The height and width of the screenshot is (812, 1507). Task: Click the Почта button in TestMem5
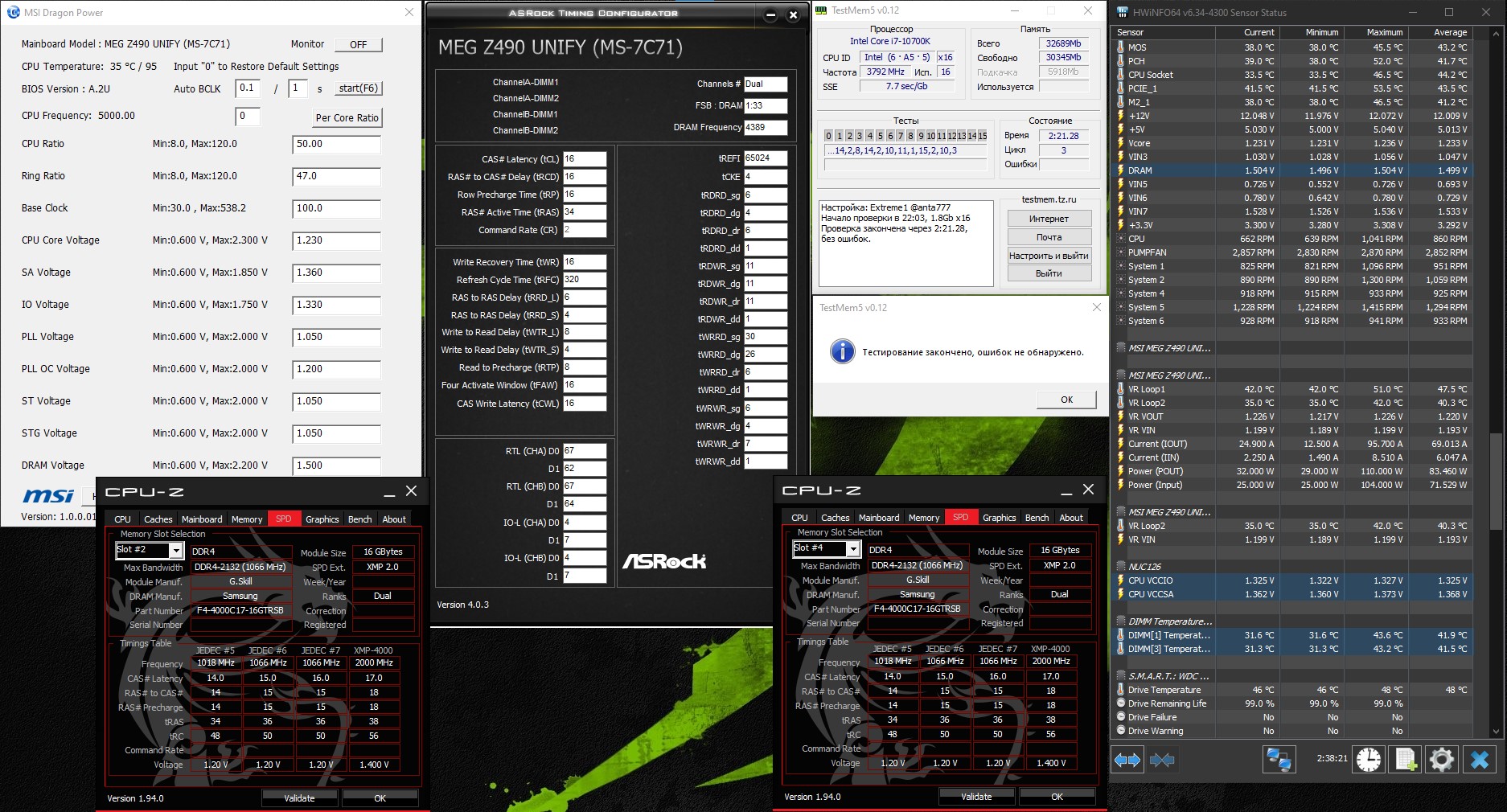[1049, 237]
